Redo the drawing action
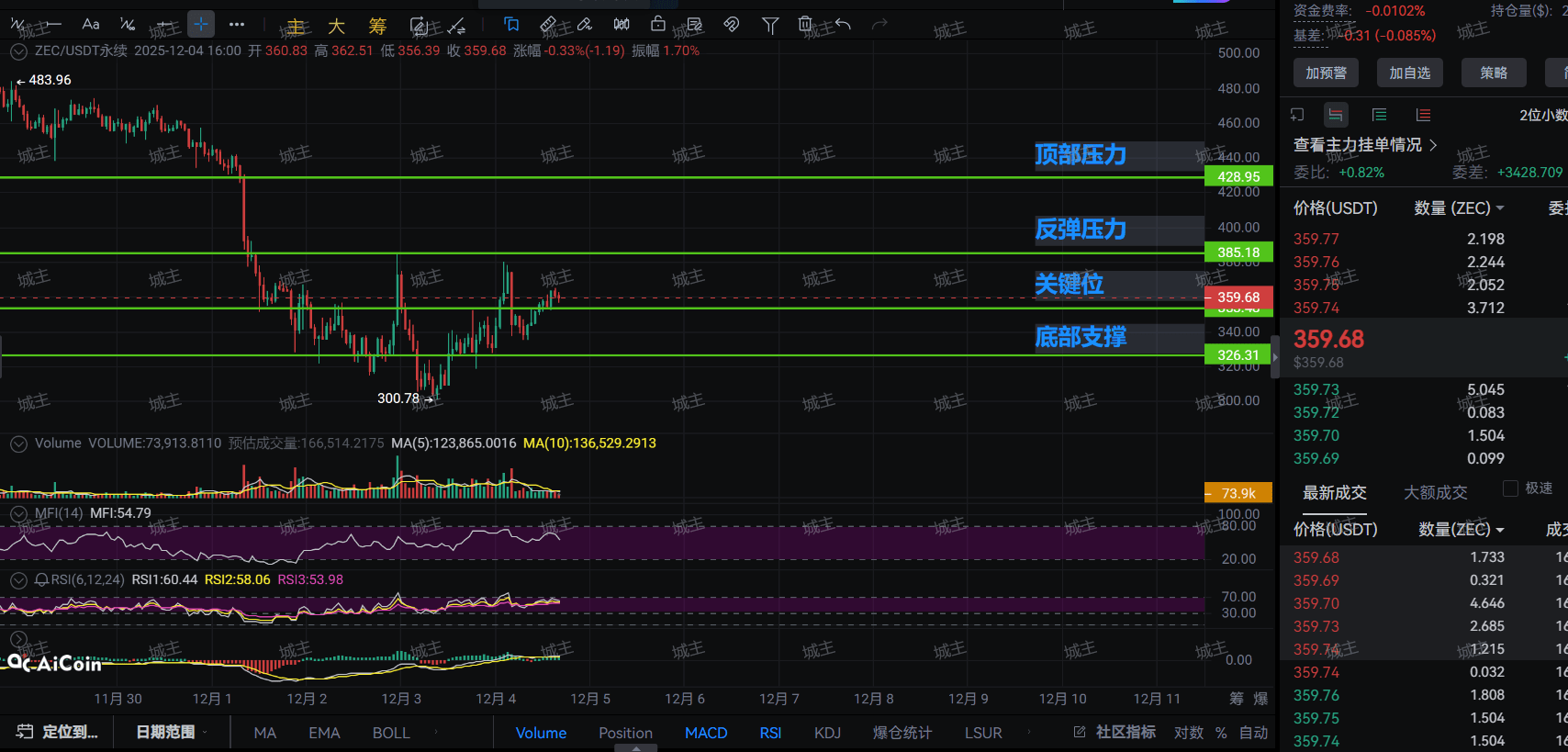 click(879, 25)
